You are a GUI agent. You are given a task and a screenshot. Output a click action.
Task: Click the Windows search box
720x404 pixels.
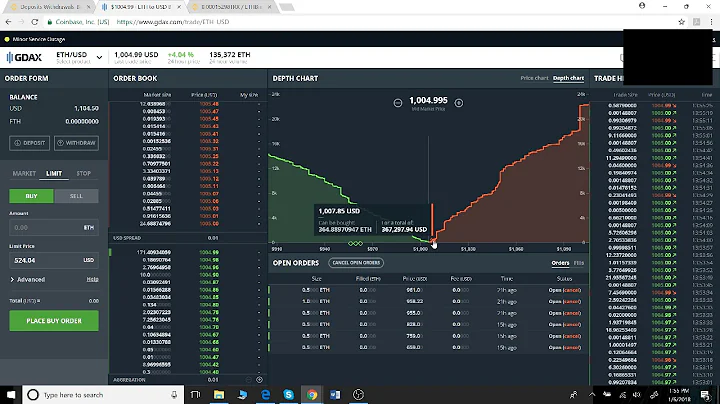click(103, 395)
